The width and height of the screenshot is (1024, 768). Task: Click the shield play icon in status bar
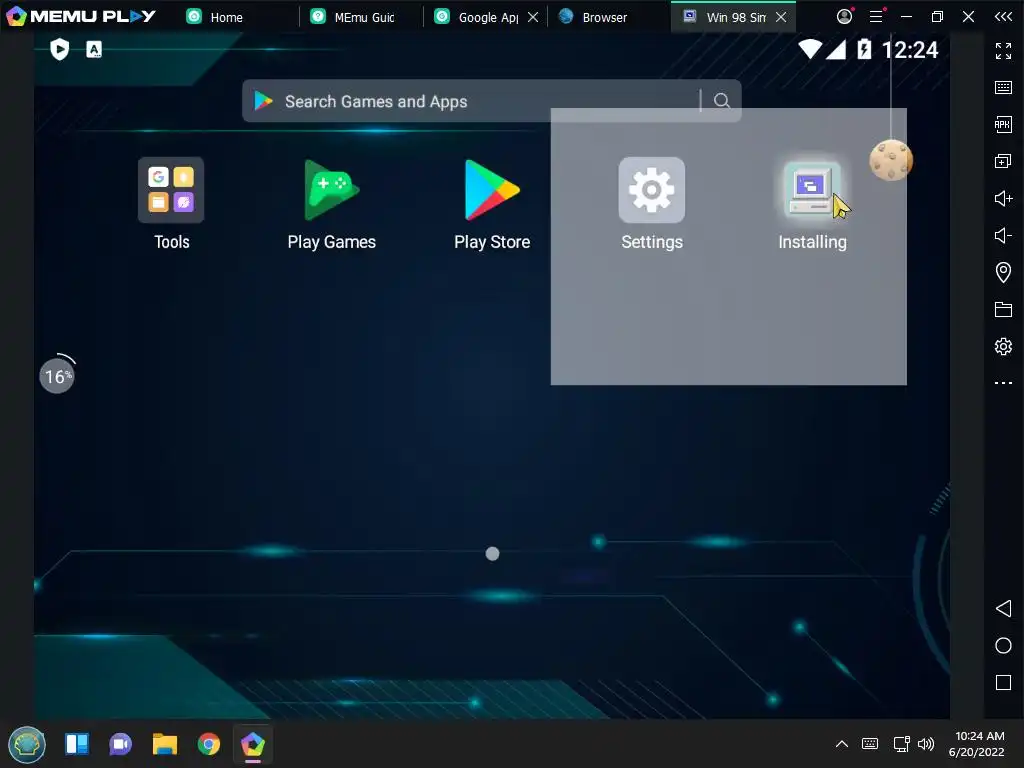pyautogui.click(x=59, y=49)
